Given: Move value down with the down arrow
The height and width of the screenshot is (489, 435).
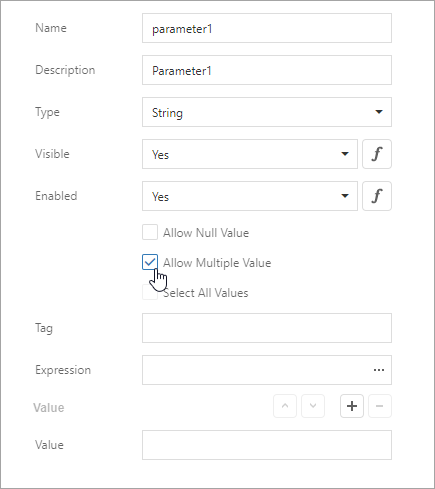Looking at the screenshot, I should tap(313, 406).
